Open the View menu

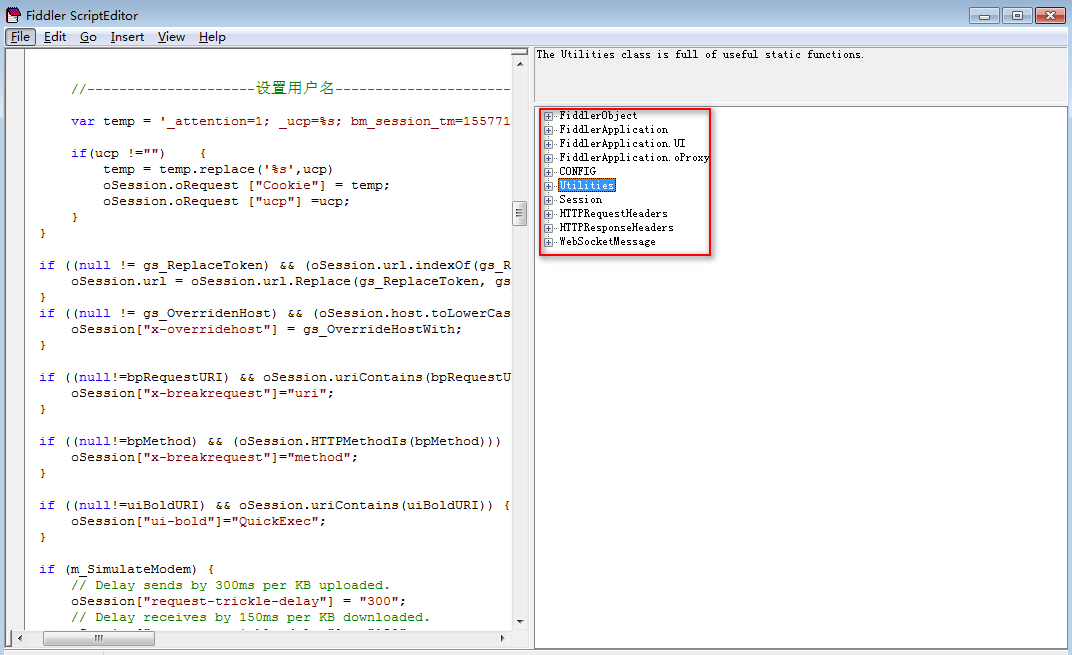tap(171, 37)
